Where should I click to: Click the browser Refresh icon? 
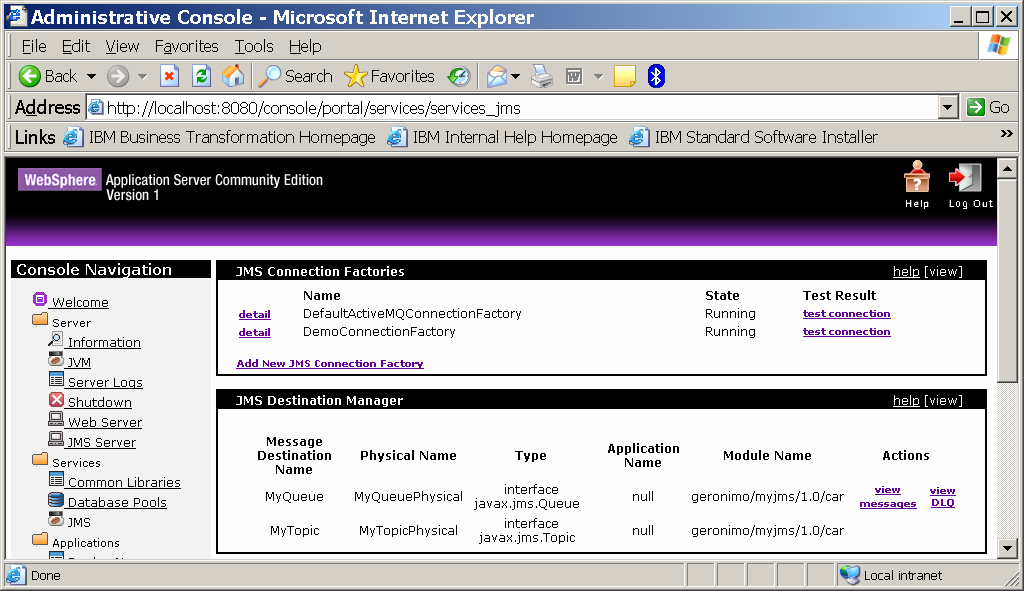pos(202,76)
